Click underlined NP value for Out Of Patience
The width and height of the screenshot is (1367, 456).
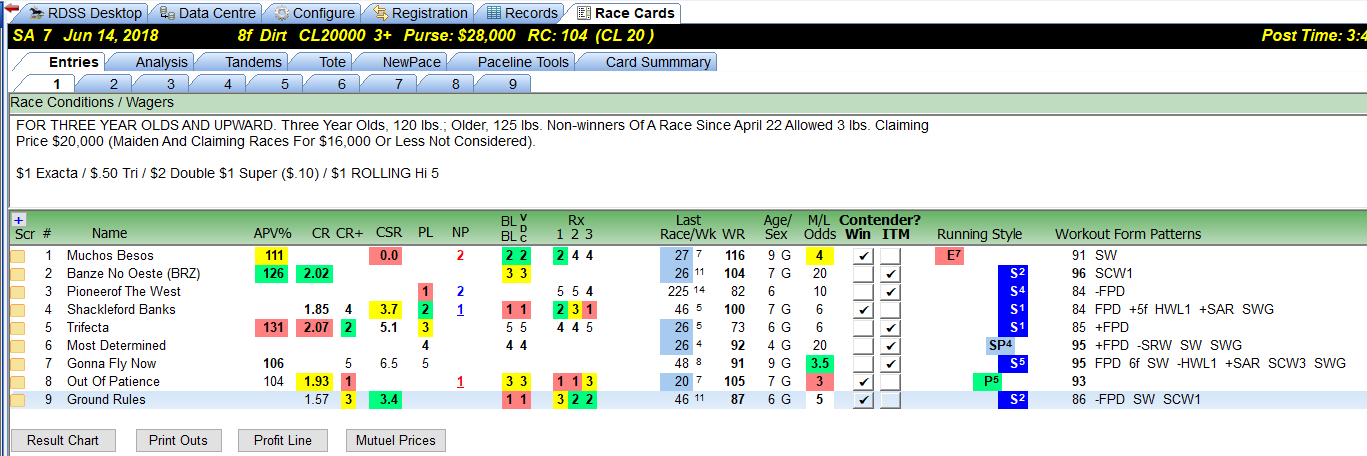pos(460,382)
